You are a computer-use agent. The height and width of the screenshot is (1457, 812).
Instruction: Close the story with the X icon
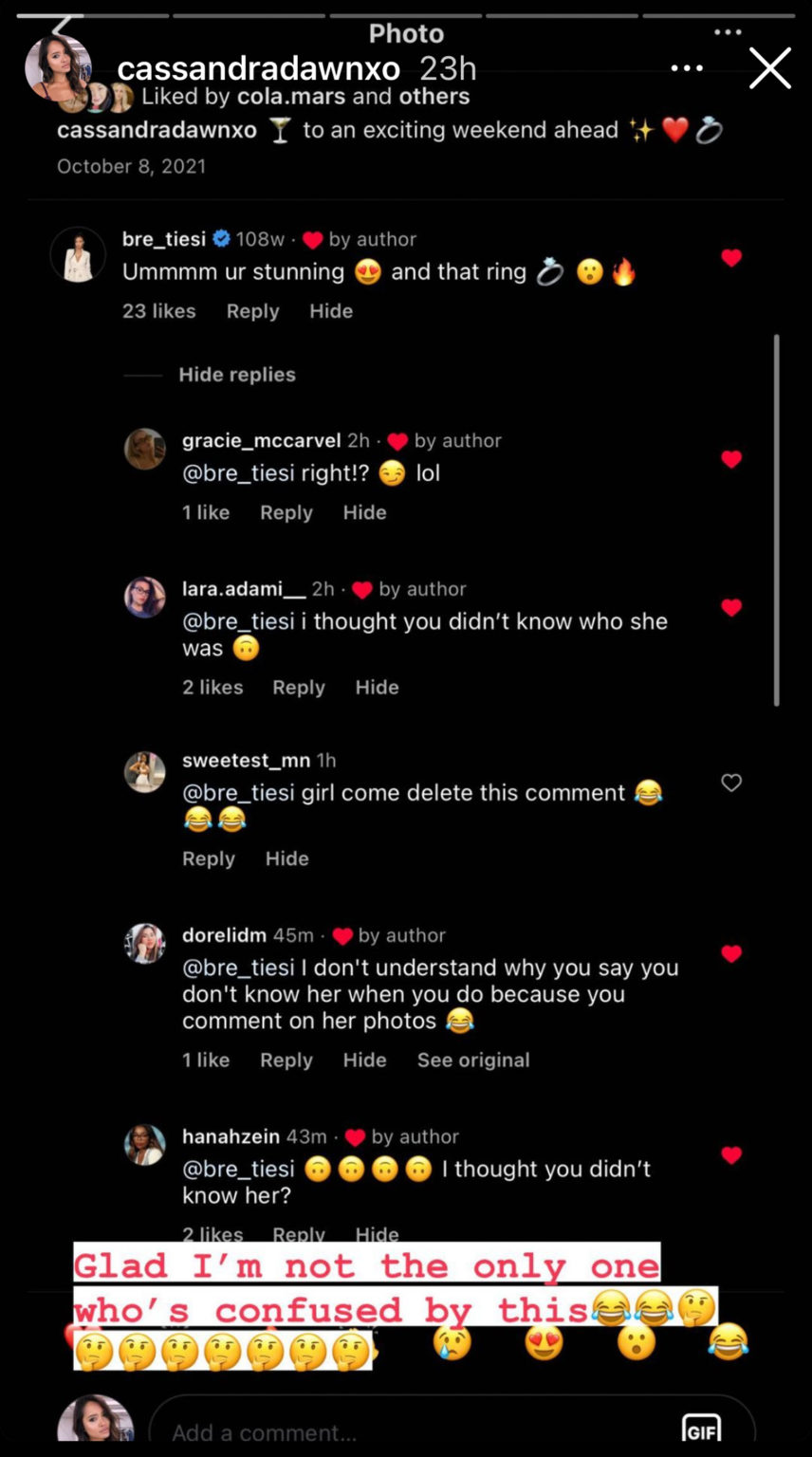coord(769,69)
